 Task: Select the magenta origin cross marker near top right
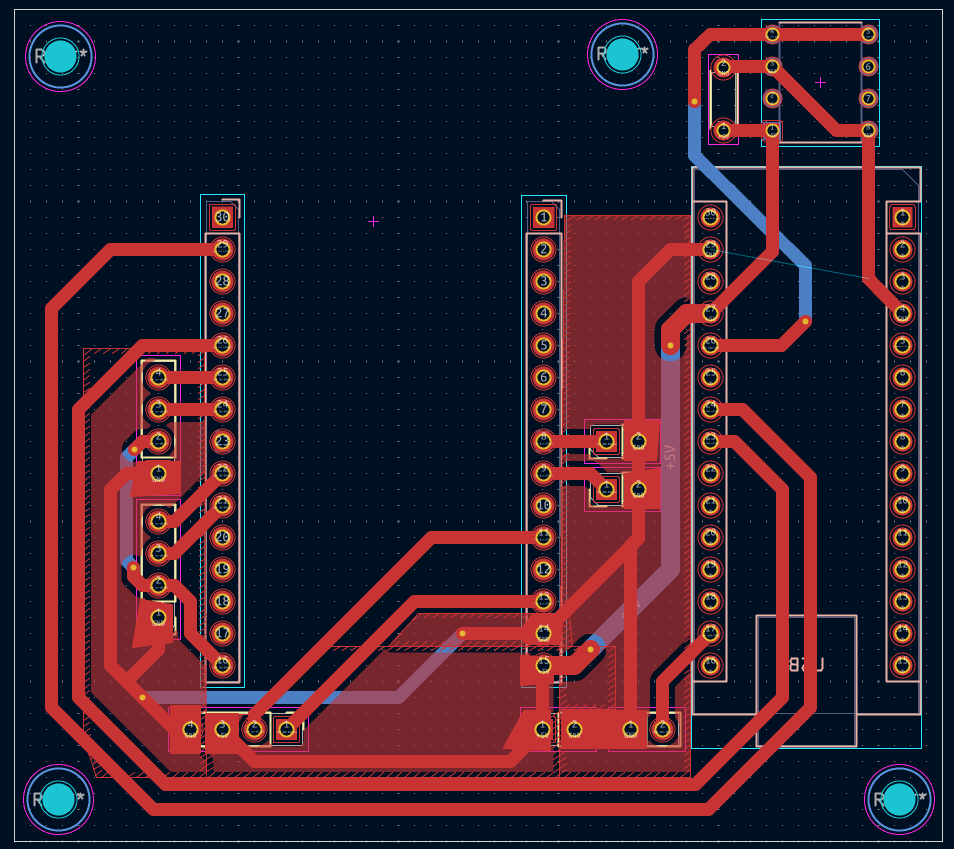coord(820,82)
